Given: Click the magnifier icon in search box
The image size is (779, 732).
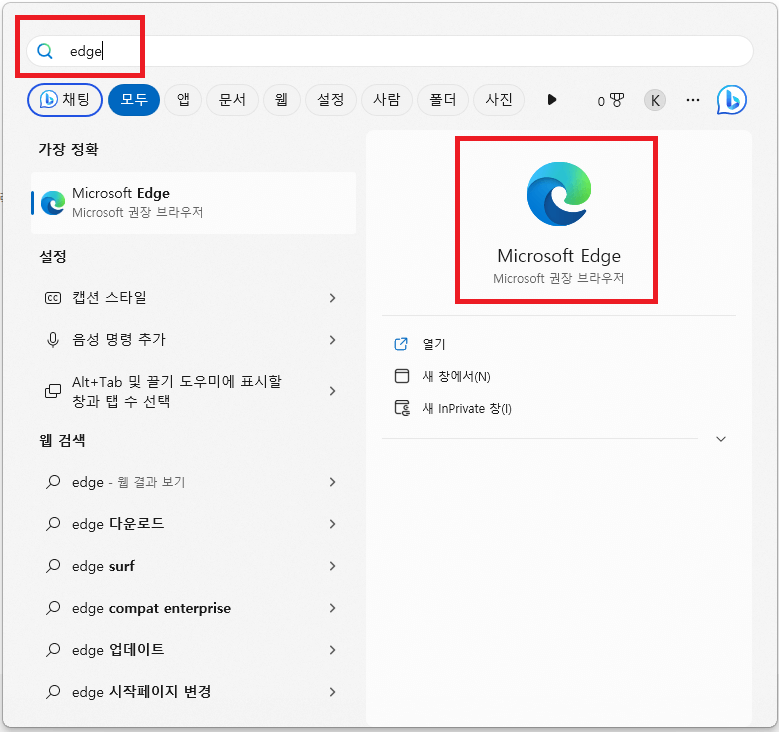Looking at the screenshot, I should pyautogui.click(x=45, y=51).
